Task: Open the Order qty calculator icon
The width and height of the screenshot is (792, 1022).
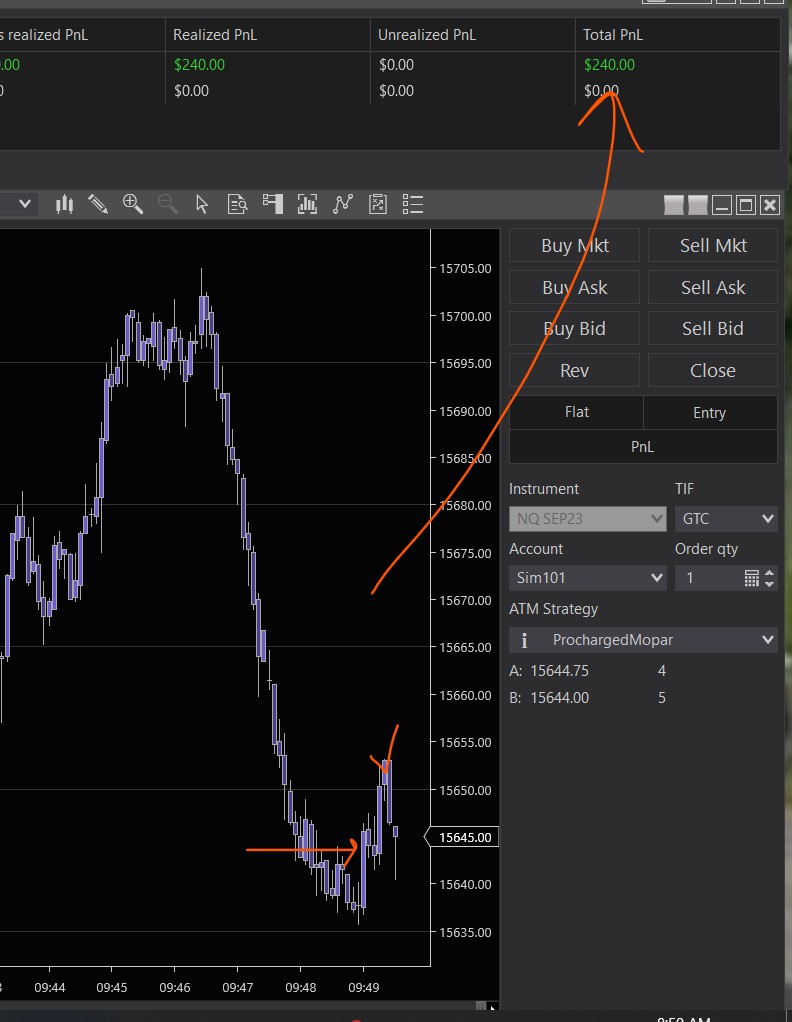Action: 752,578
